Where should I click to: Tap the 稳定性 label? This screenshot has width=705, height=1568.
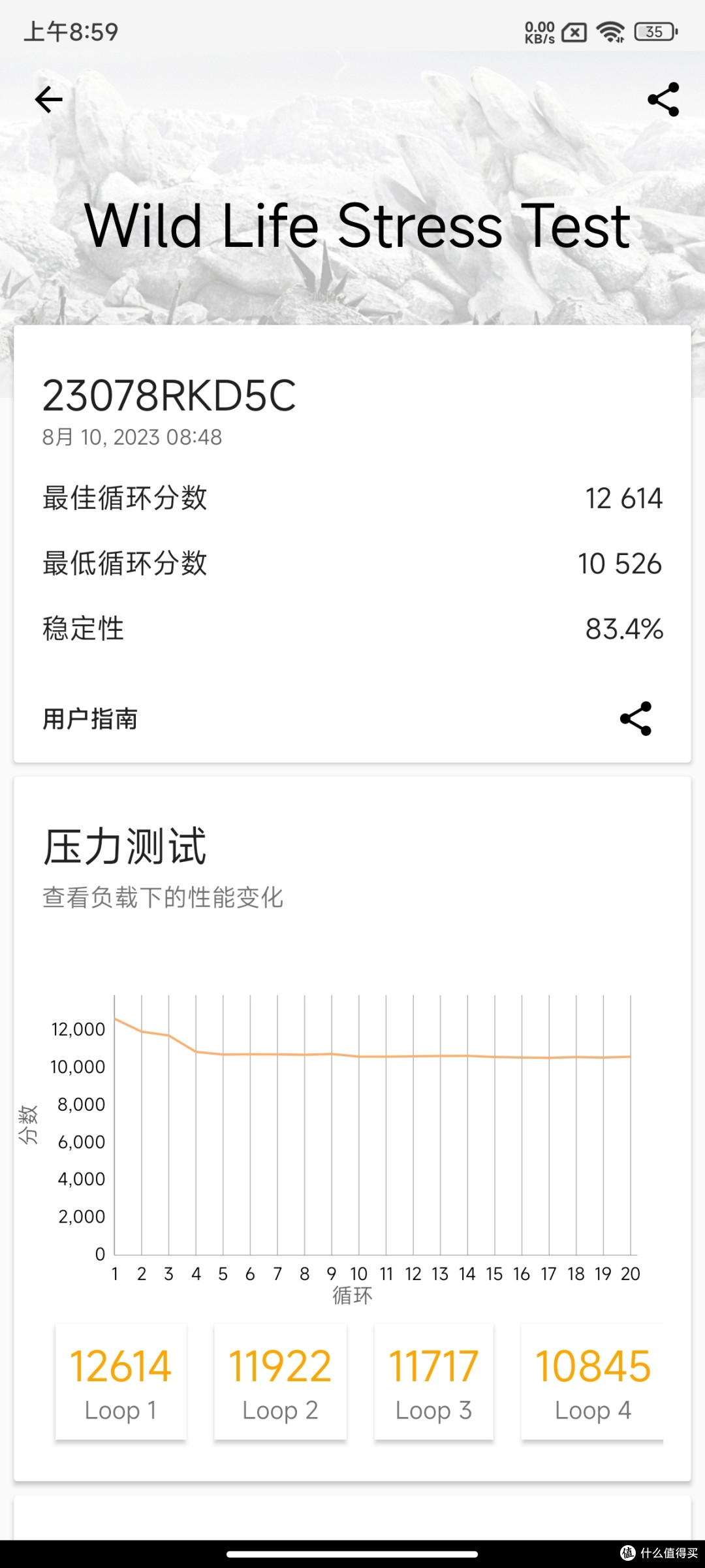84,629
